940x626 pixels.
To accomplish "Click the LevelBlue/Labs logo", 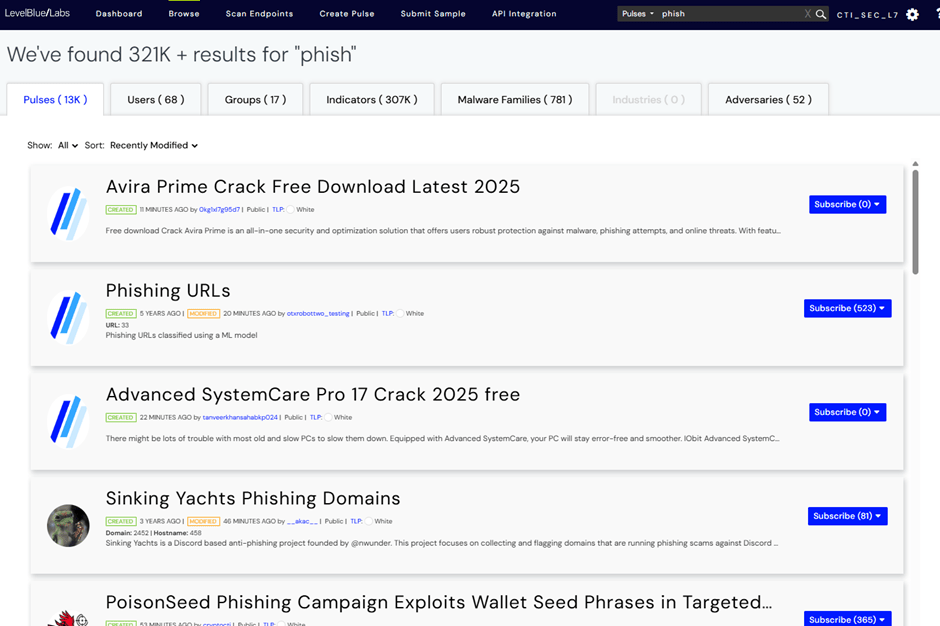I will tap(37, 14).
